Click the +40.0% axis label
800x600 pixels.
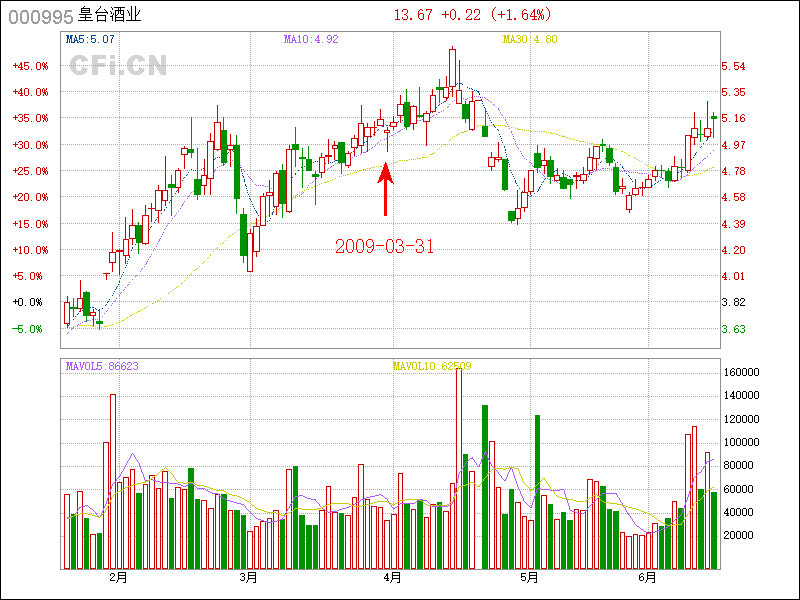(x=31, y=92)
